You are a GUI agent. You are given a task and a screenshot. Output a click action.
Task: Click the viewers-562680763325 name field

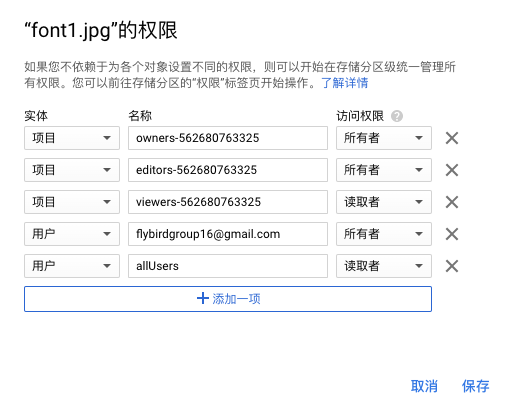pyautogui.click(x=228, y=202)
